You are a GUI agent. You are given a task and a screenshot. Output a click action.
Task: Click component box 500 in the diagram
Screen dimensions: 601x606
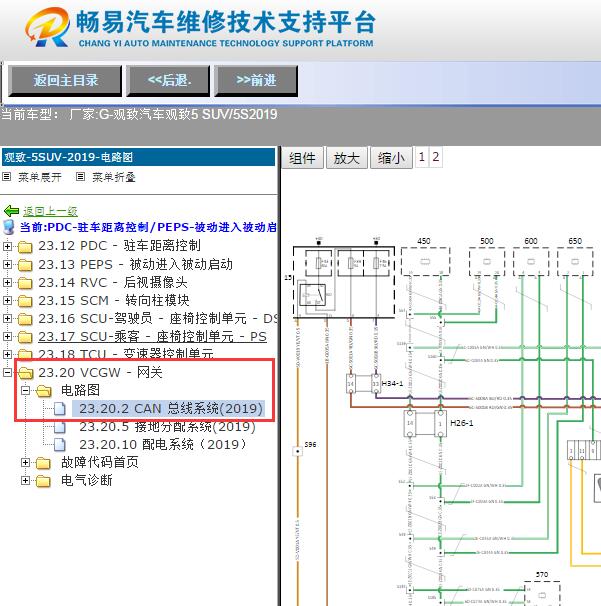(x=487, y=262)
